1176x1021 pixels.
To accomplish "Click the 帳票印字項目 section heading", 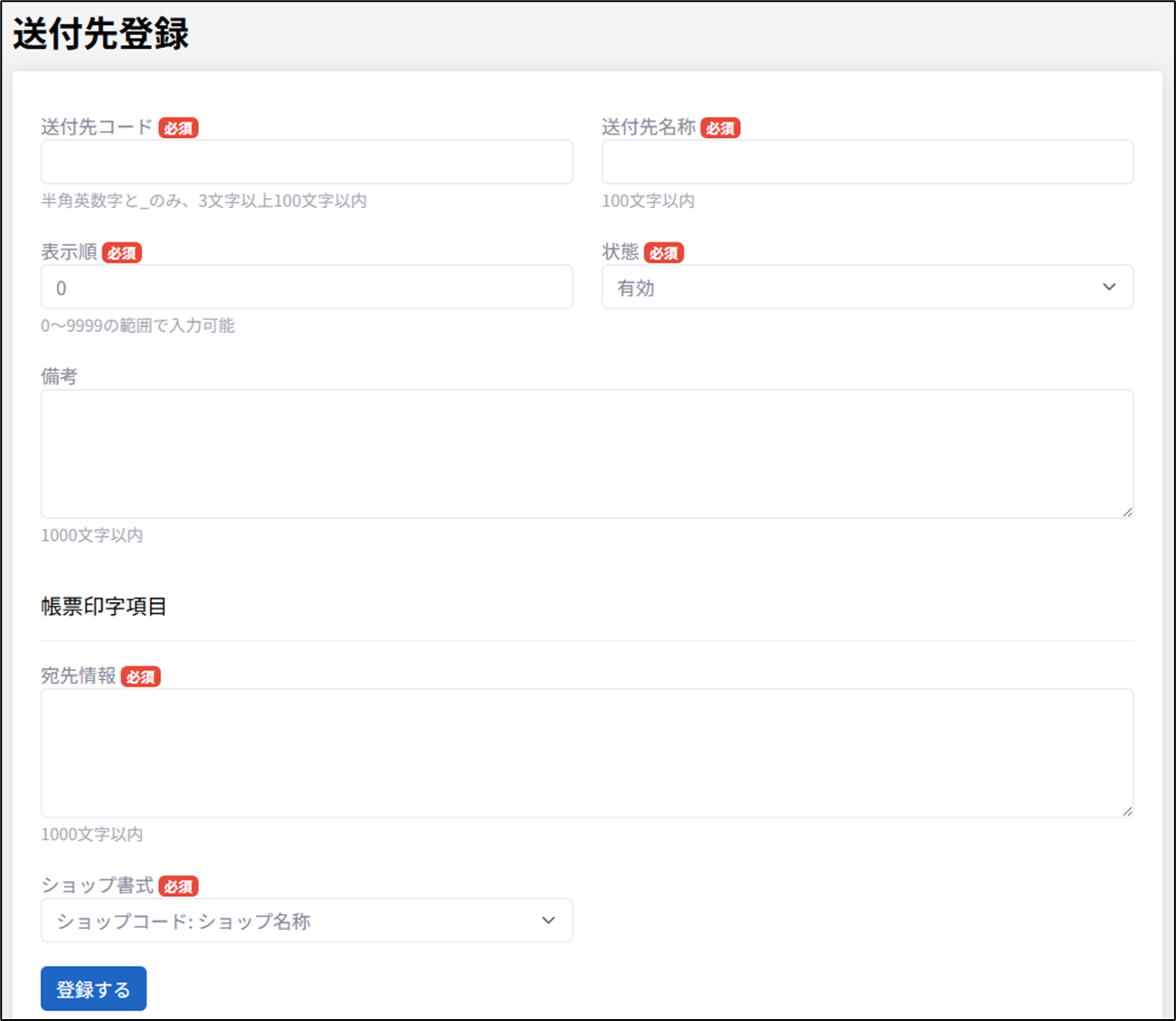I will pyautogui.click(x=104, y=607).
